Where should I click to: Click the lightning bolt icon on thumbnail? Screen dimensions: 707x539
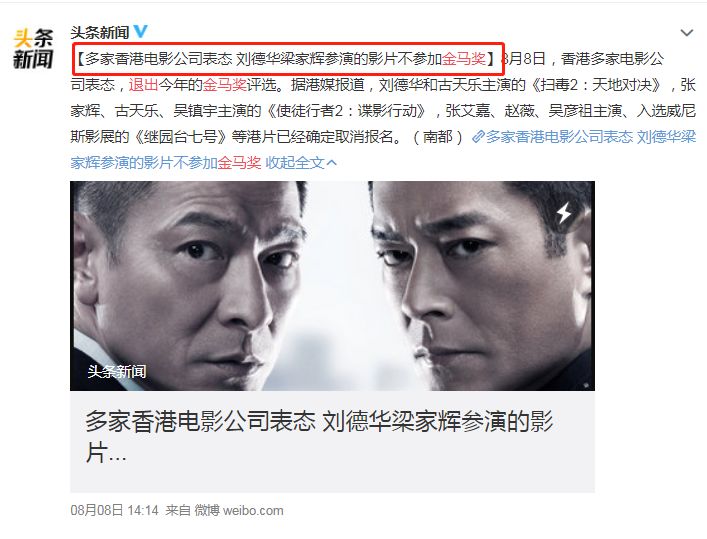(x=564, y=212)
